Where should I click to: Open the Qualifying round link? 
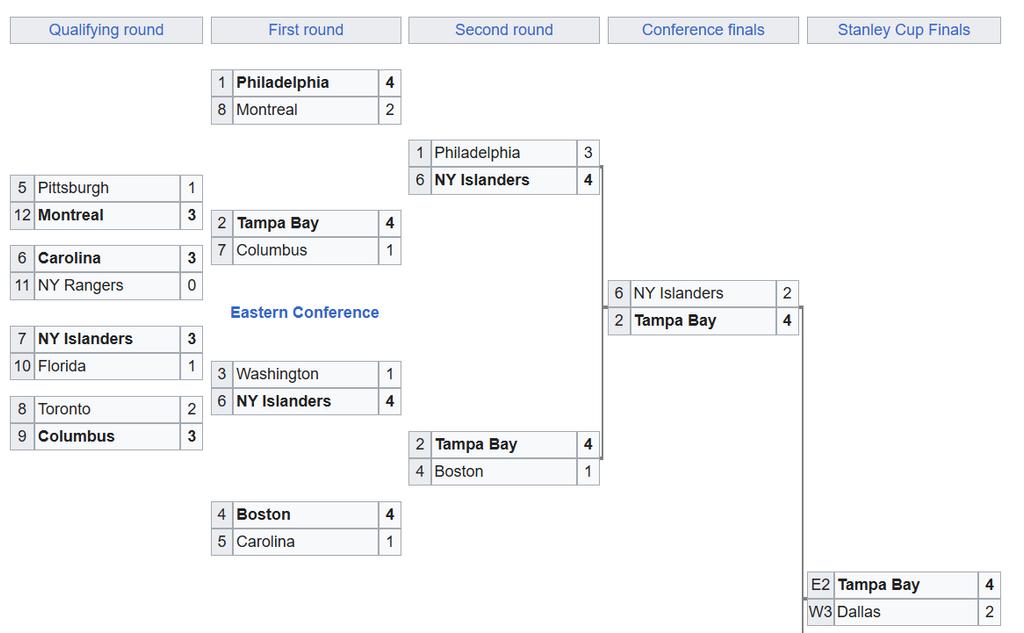pyautogui.click(x=106, y=30)
